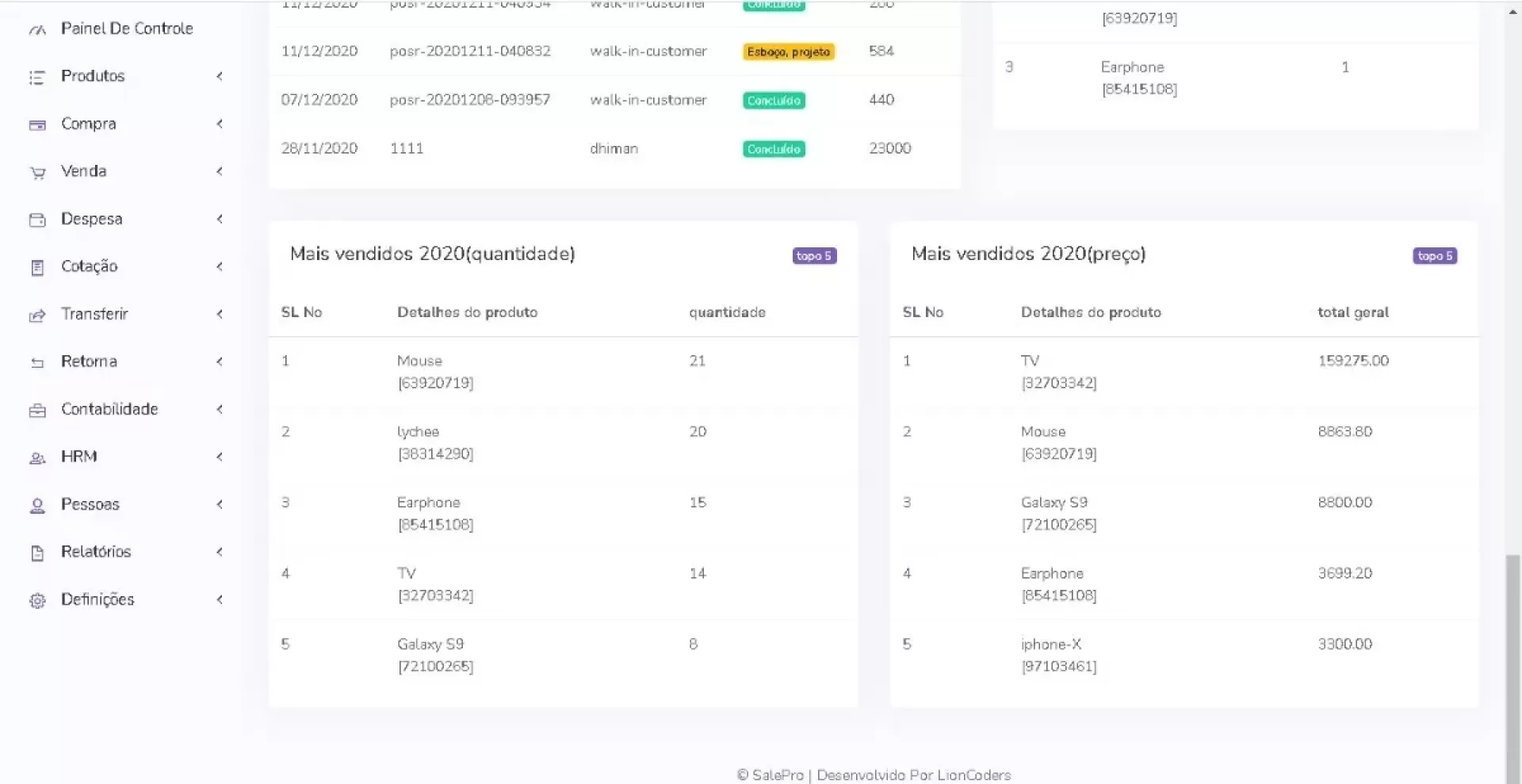The height and width of the screenshot is (784, 1522).
Task: Expand the Pessoas submenu chevron
Action: 220,504
